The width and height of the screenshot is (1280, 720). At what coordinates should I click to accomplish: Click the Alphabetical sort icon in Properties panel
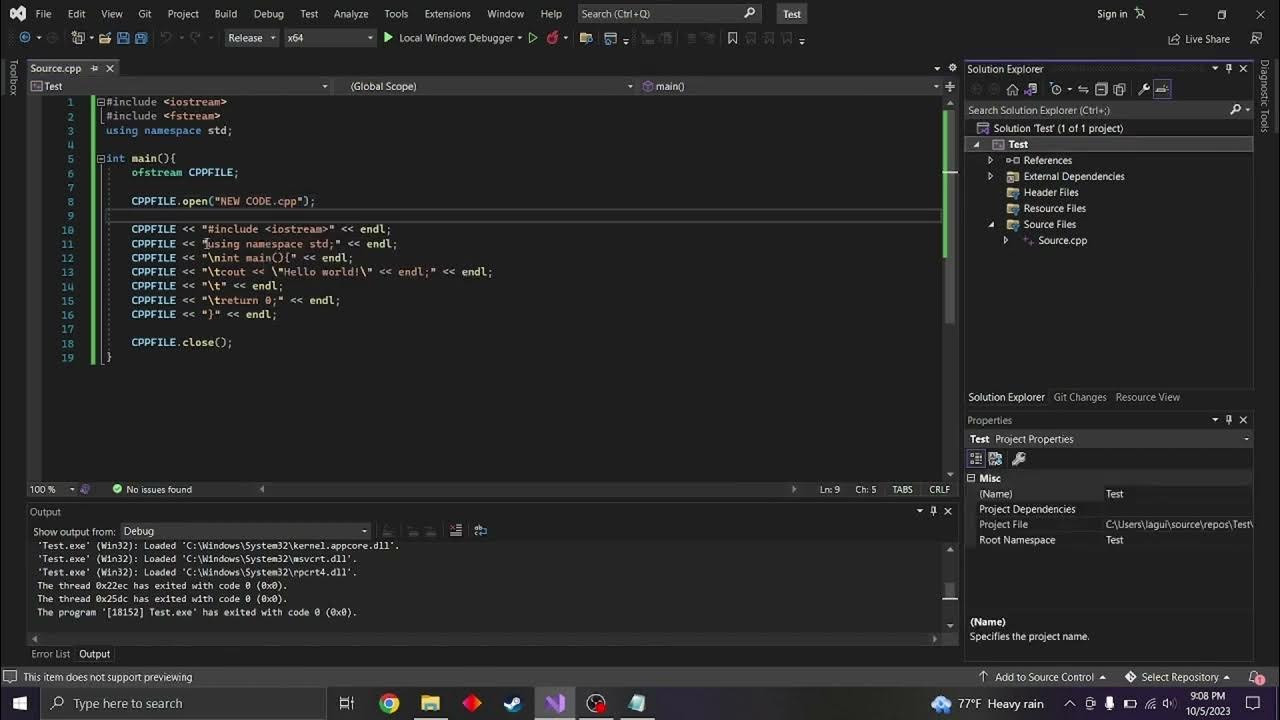pos(996,458)
